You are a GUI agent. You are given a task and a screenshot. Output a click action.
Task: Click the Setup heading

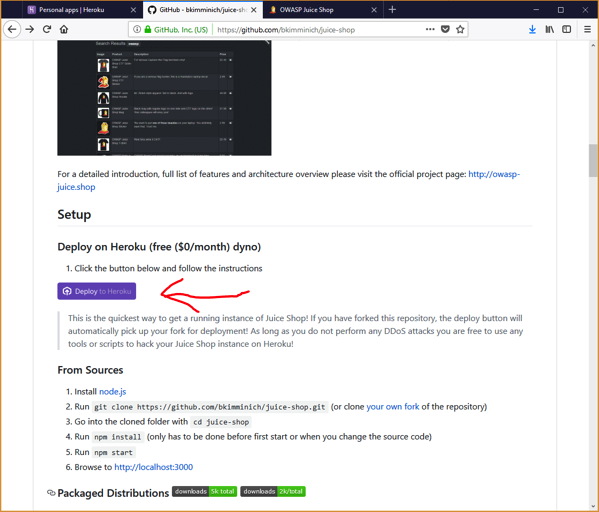coord(74,214)
